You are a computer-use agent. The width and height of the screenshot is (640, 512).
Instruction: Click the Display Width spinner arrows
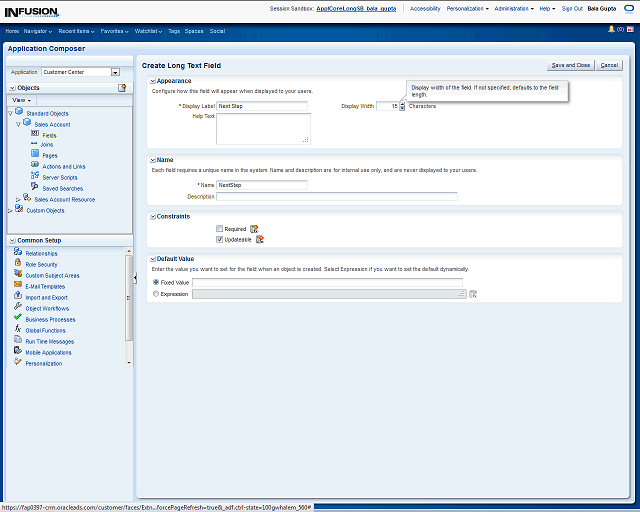click(402, 106)
